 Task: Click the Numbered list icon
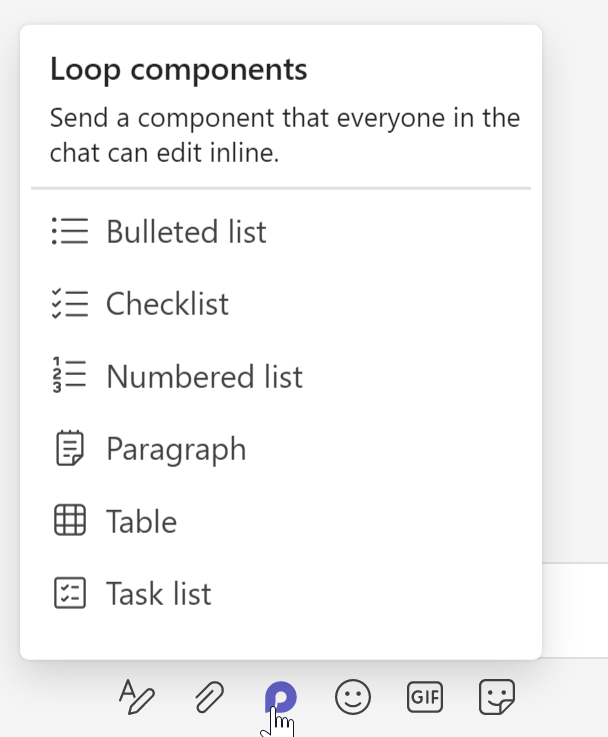point(70,377)
